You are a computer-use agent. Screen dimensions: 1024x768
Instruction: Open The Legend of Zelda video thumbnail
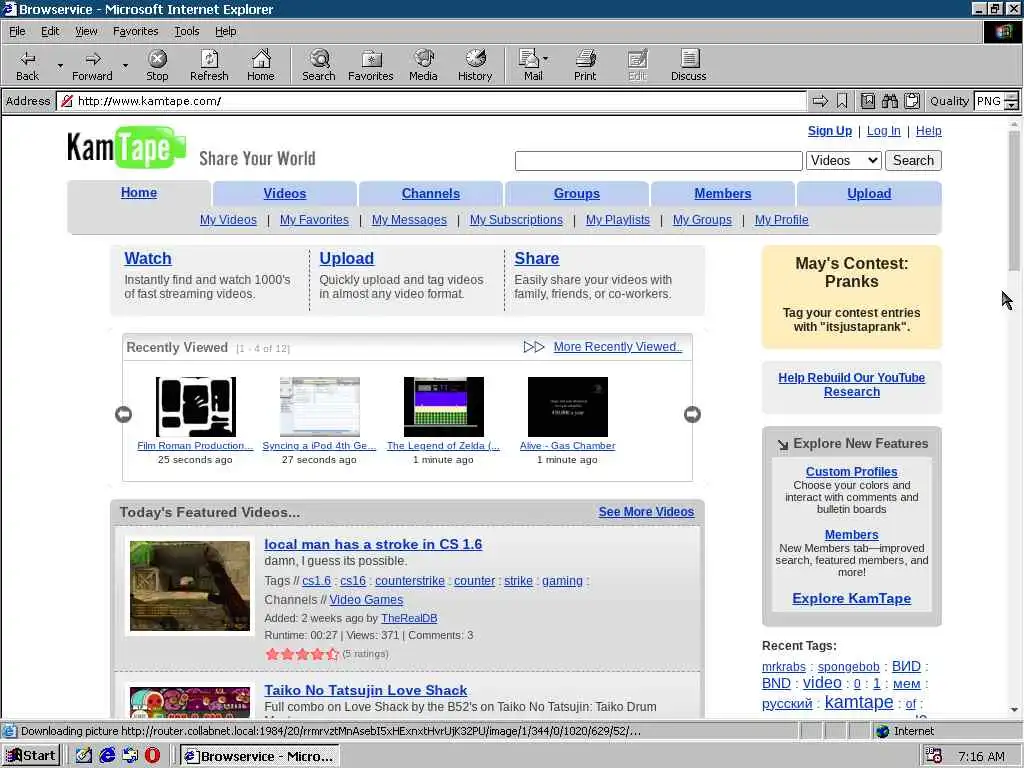443,407
